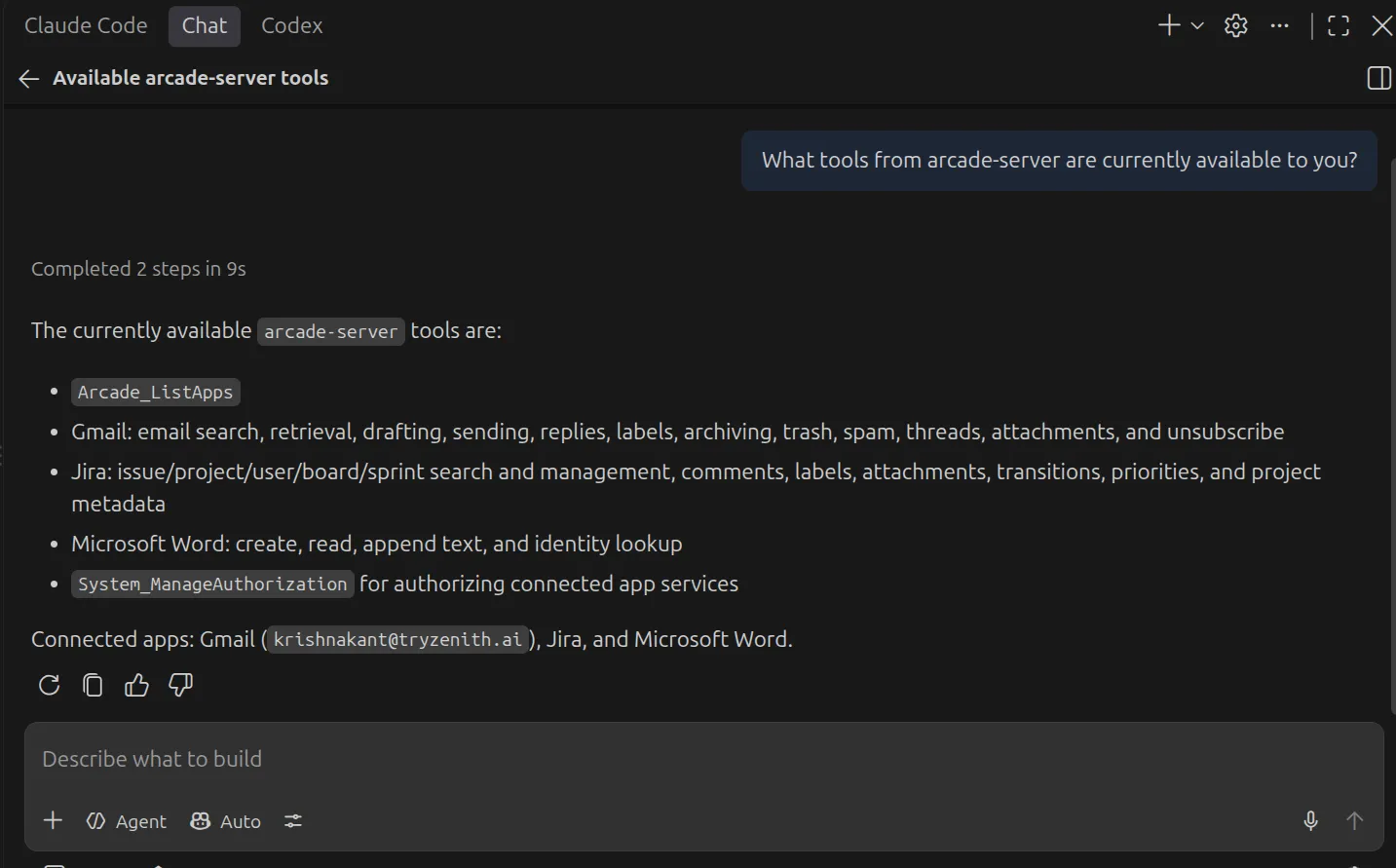
Task: Click the vertical scrollbar of the chat
Action: [x=1392, y=438]
